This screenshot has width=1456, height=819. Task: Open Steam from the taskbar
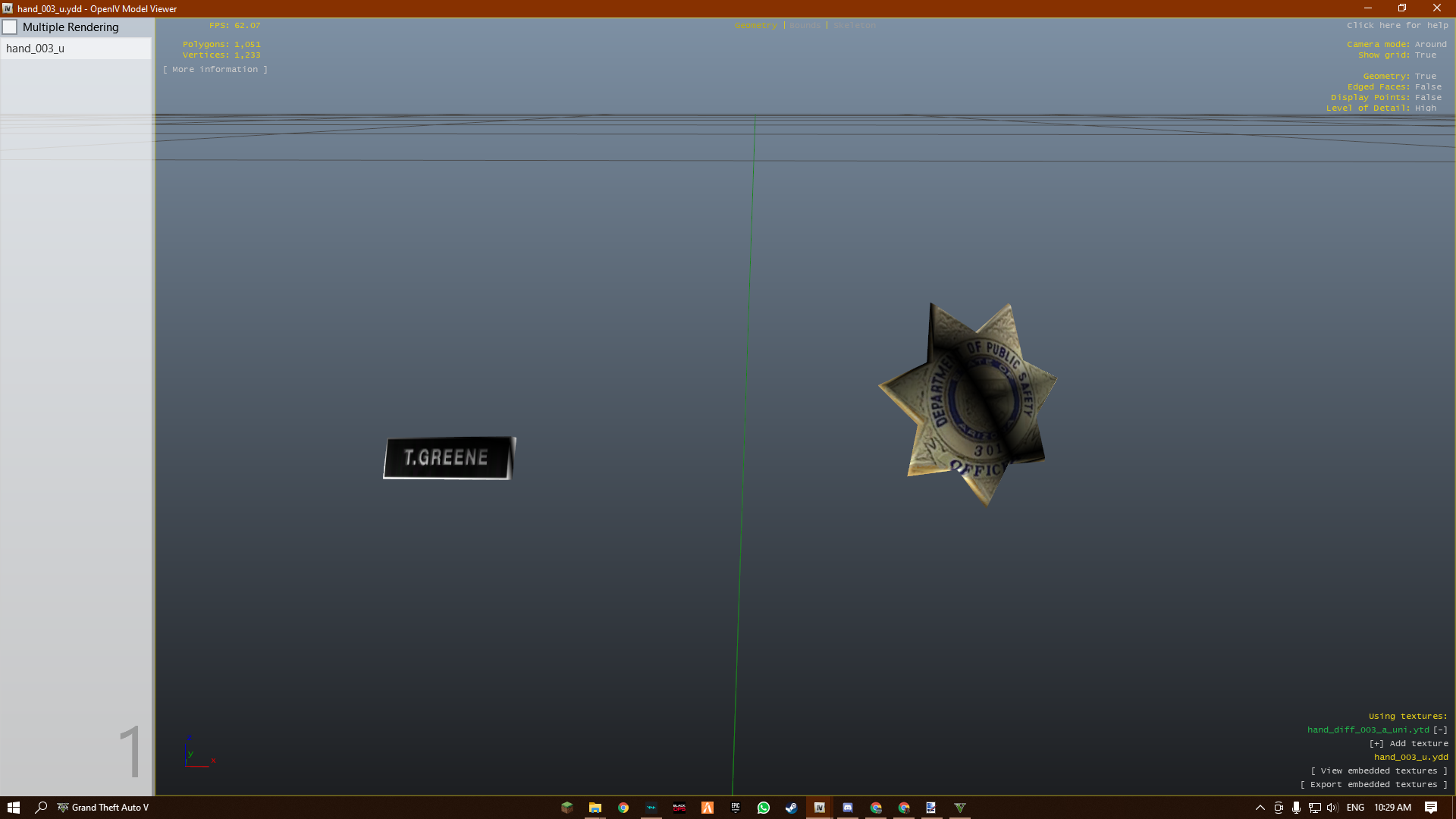point(791,808)
